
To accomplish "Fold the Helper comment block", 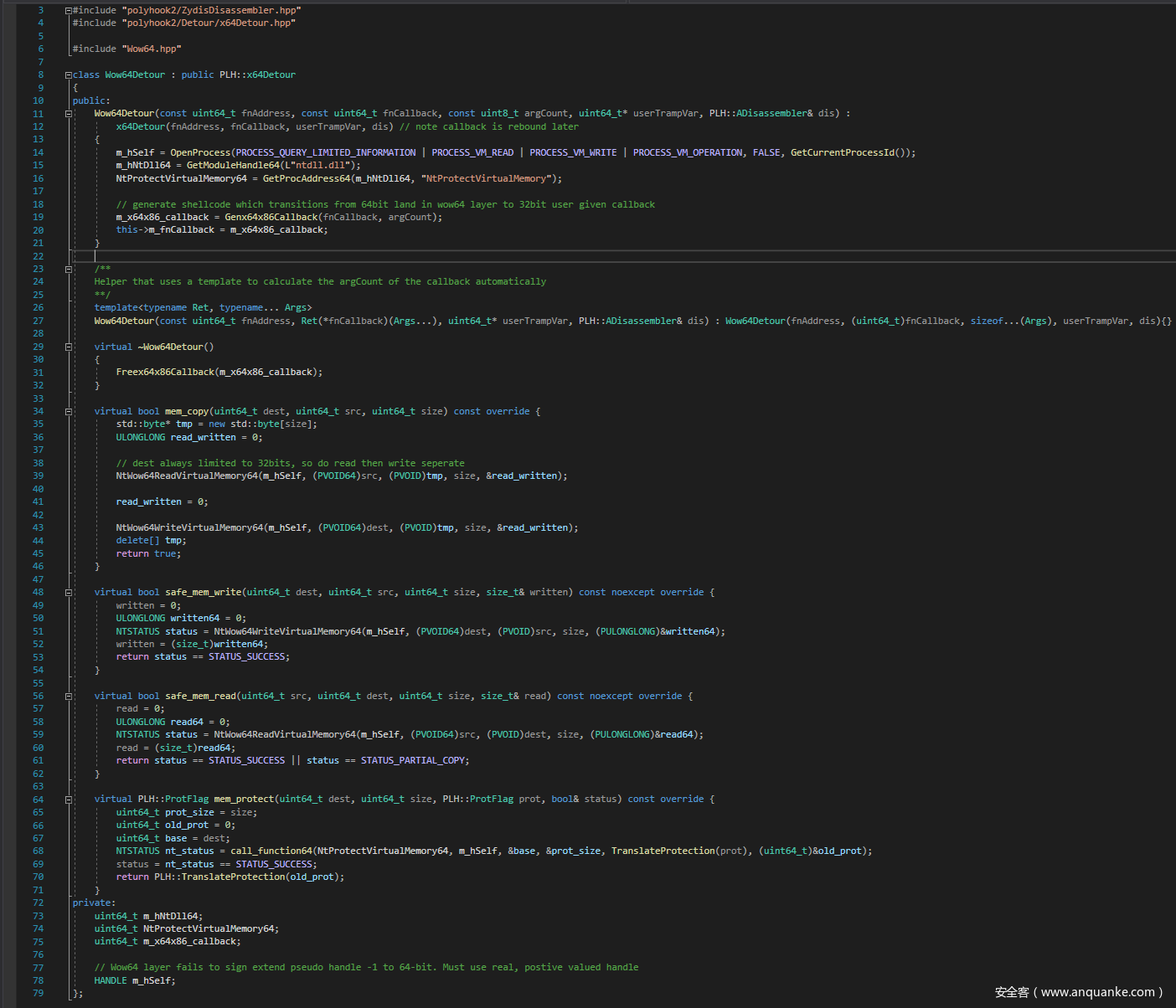I will (x=69, y=270).
